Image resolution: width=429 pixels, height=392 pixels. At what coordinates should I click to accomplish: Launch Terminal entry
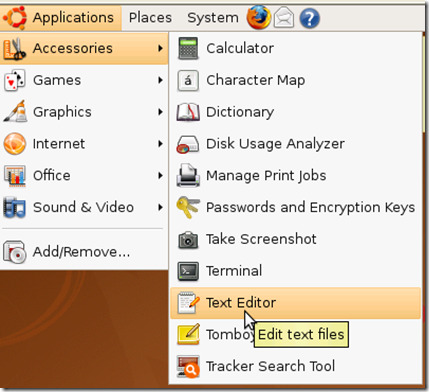point(295,271)
